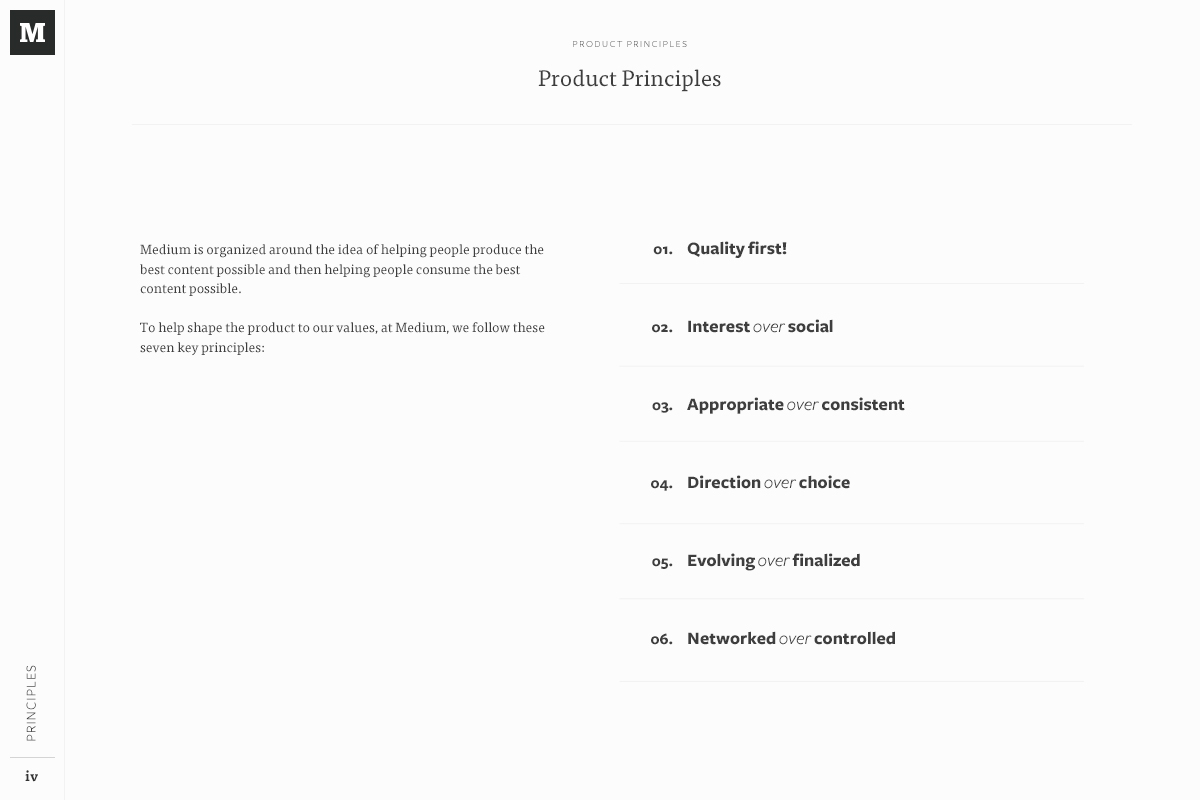The width and height of the screenshot is (1200, 800).
Task: Click the 04. number marker
Action: (x=661, y=484)
